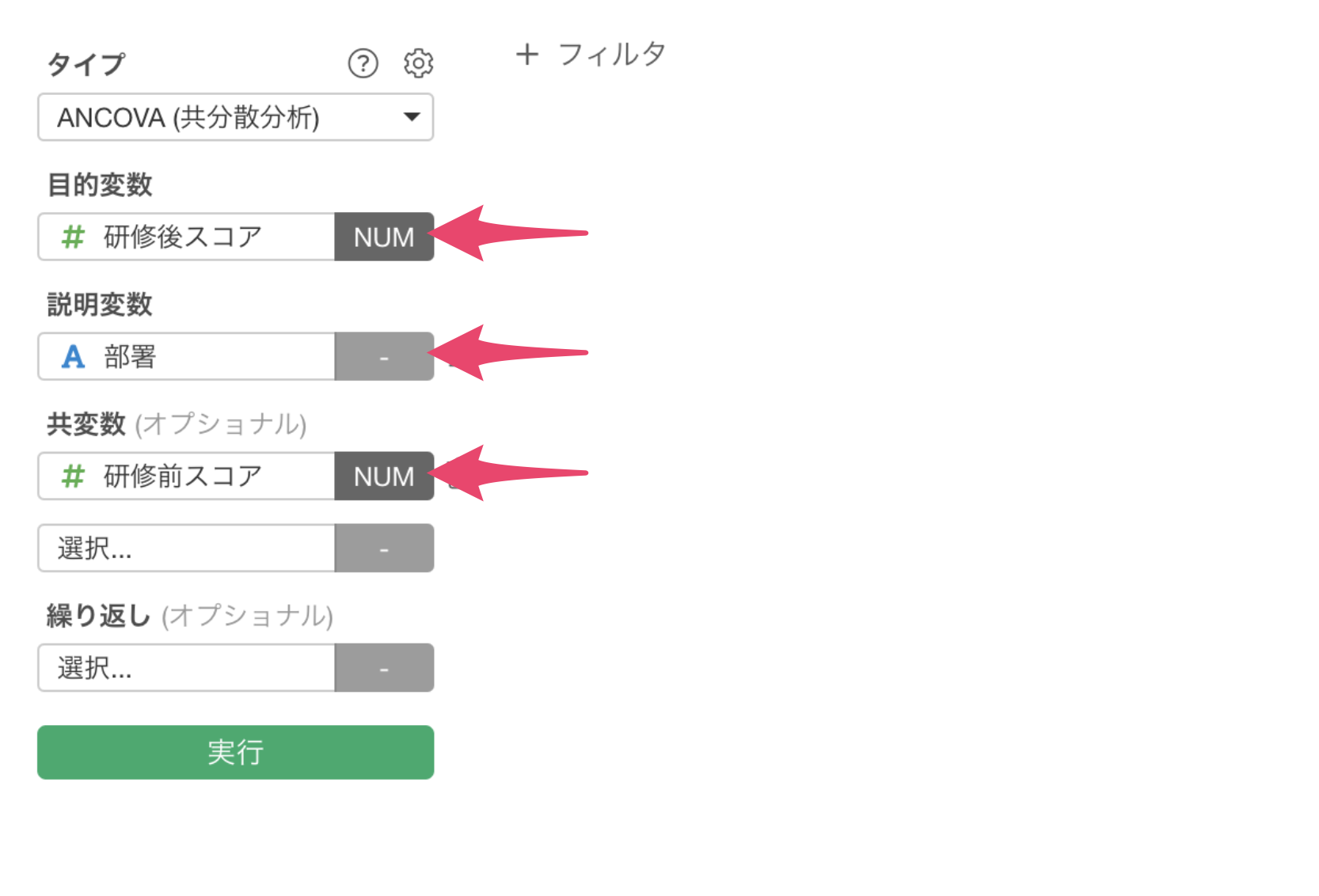Click the plus icon beside フィルタ
The height and width of the screenshot is (896, 1319).
point(527,55)
